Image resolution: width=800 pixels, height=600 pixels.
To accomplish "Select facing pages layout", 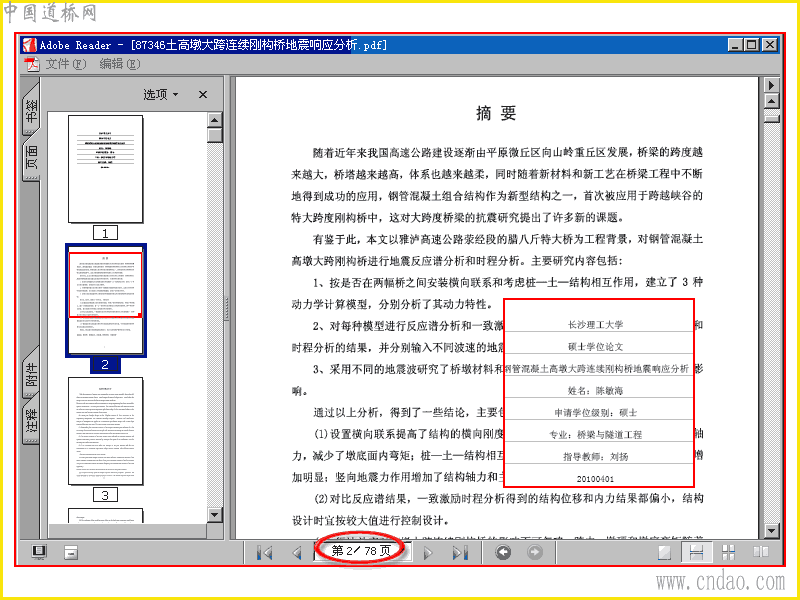I will pyautogui.click(x=761, y=552).
